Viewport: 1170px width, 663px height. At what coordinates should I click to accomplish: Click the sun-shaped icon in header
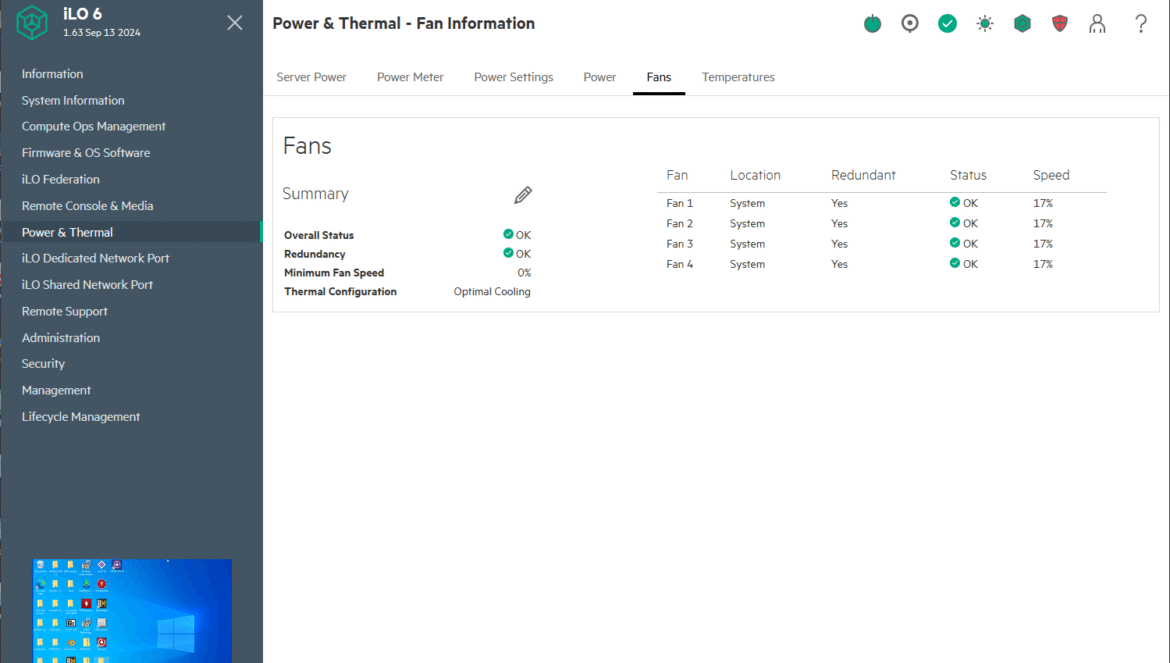[985, 24]
